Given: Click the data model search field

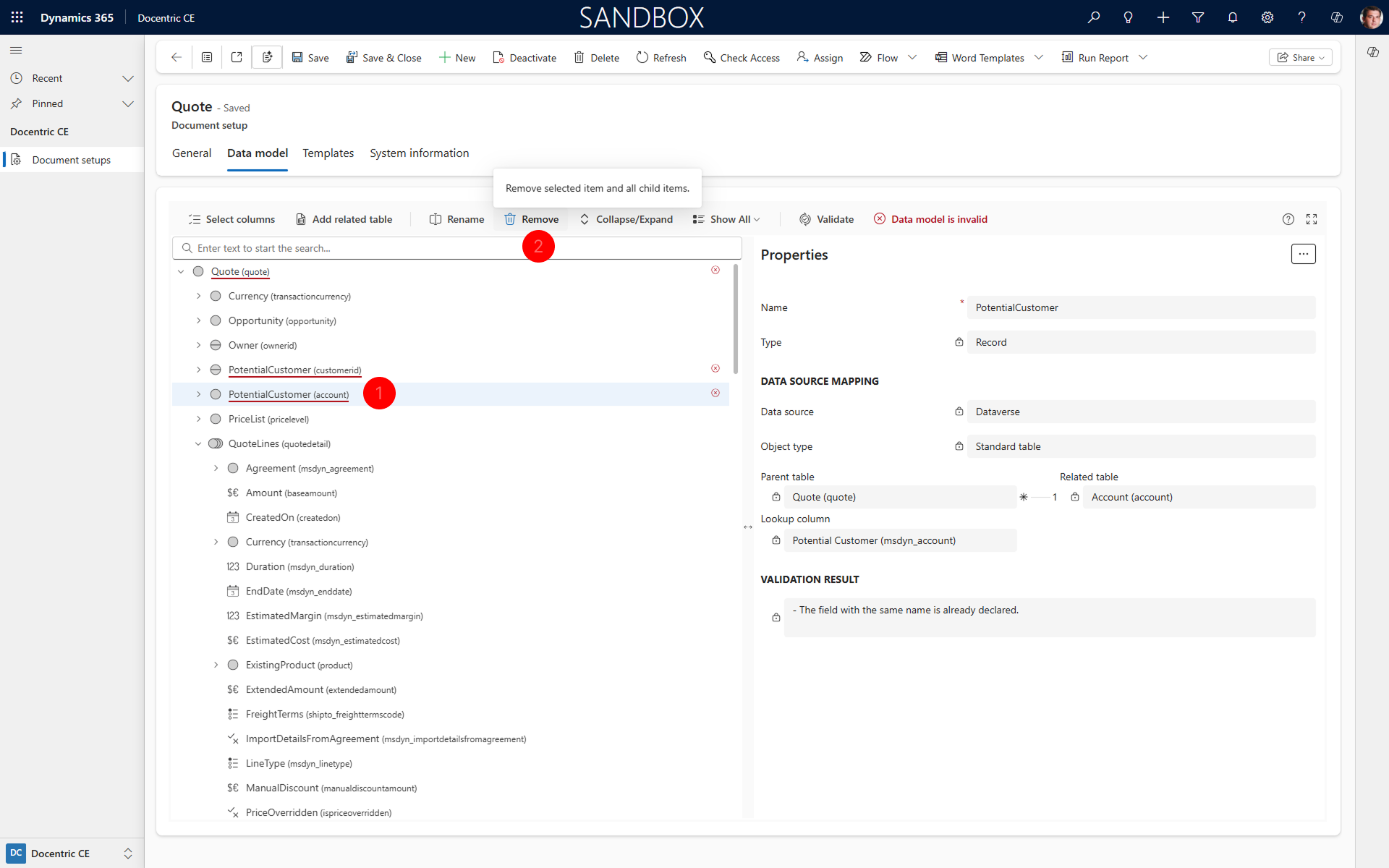Looking at the screenshot, I should point(457,248).
